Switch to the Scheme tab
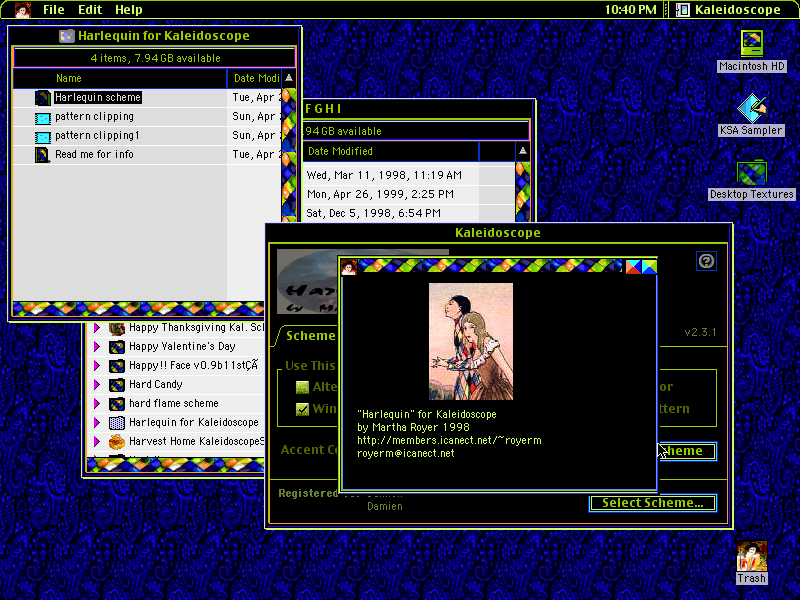Image resolution: width=800 pixels, height=600 pixels. coord(310,336)
